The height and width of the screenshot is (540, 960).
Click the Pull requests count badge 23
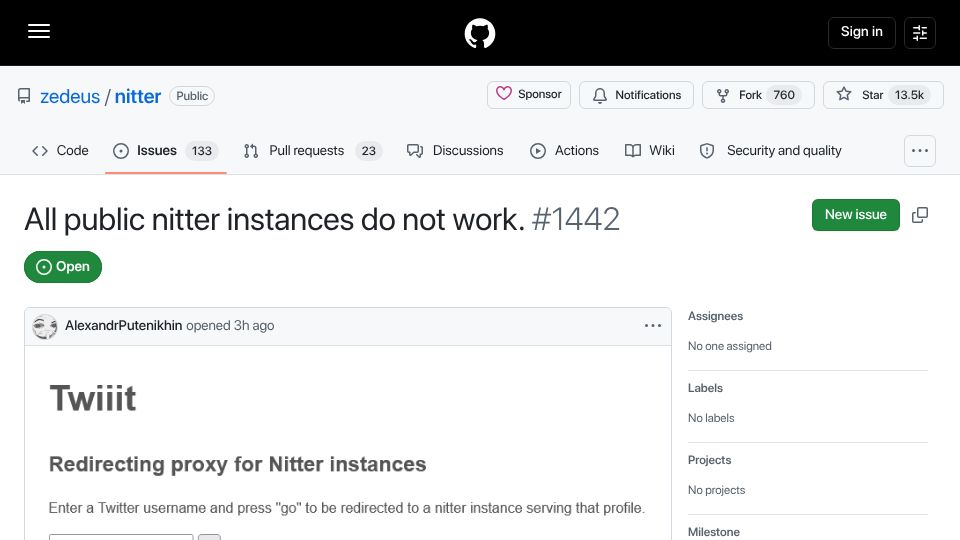(x=369, y=151)
